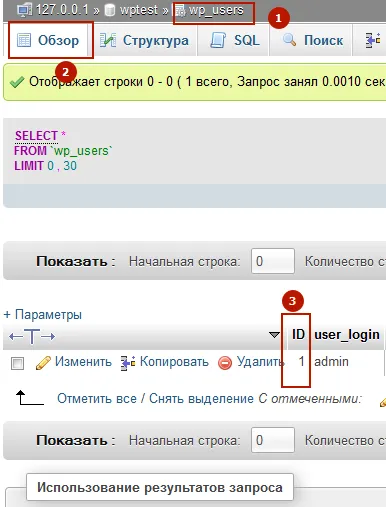Click the red delete icon in admin row
This screenshot has width=386, height=507.
click(225, 363)
